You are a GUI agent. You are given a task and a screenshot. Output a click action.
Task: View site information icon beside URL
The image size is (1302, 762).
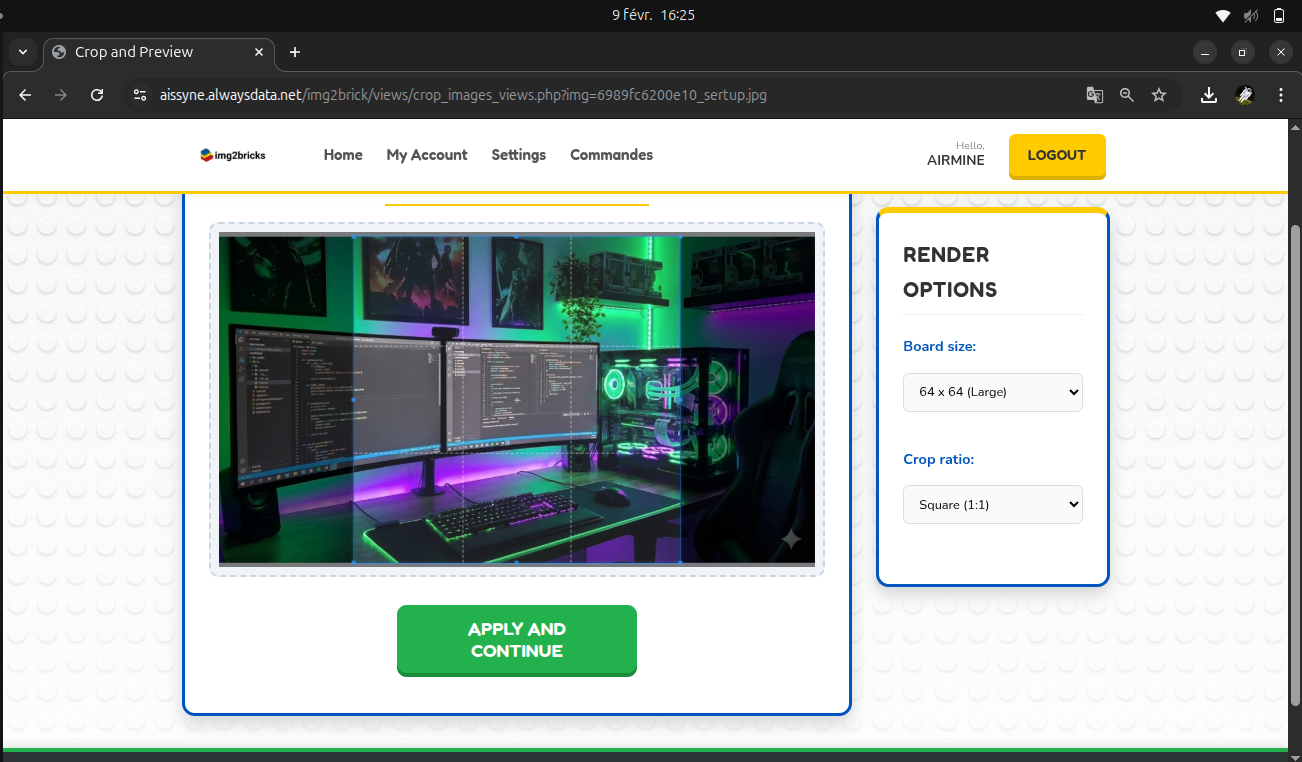140,95
